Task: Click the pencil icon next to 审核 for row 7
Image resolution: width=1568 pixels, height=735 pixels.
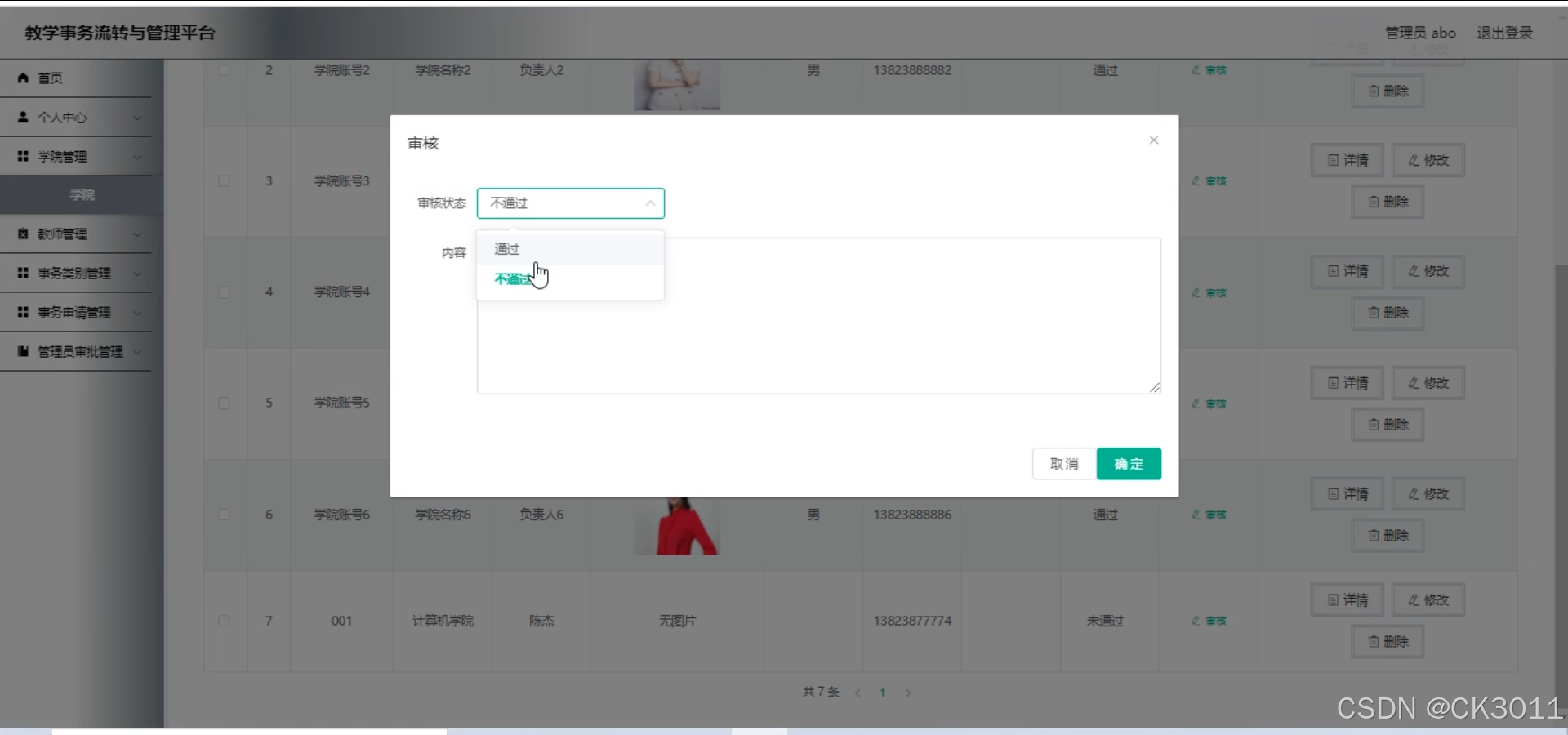Action: coord(1196,620)
